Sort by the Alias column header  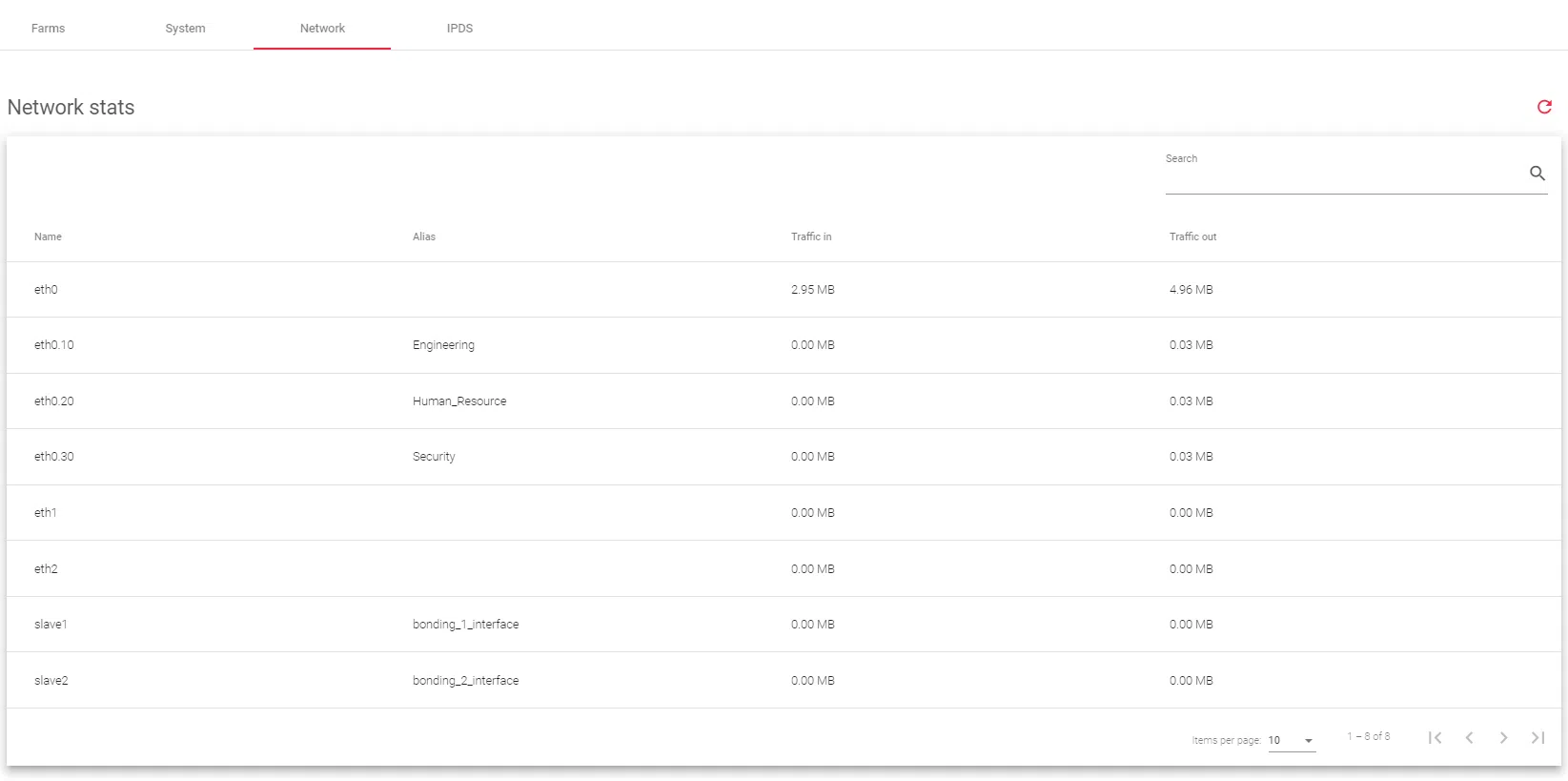coord(424,236)
